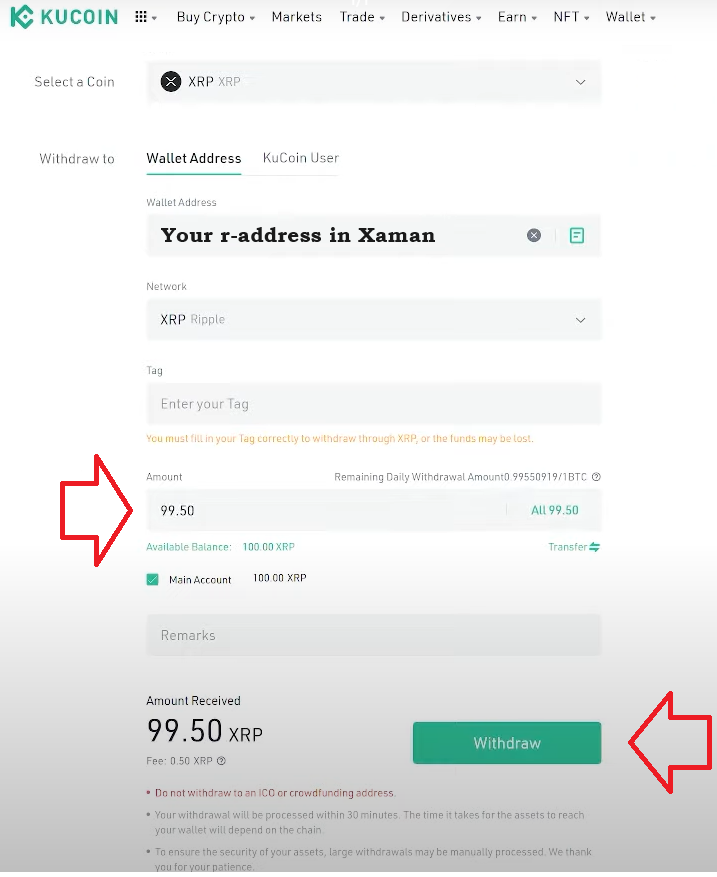This screenshot has height=877, width=717.
Task: Open the address book icon
Action: point(577,235)
